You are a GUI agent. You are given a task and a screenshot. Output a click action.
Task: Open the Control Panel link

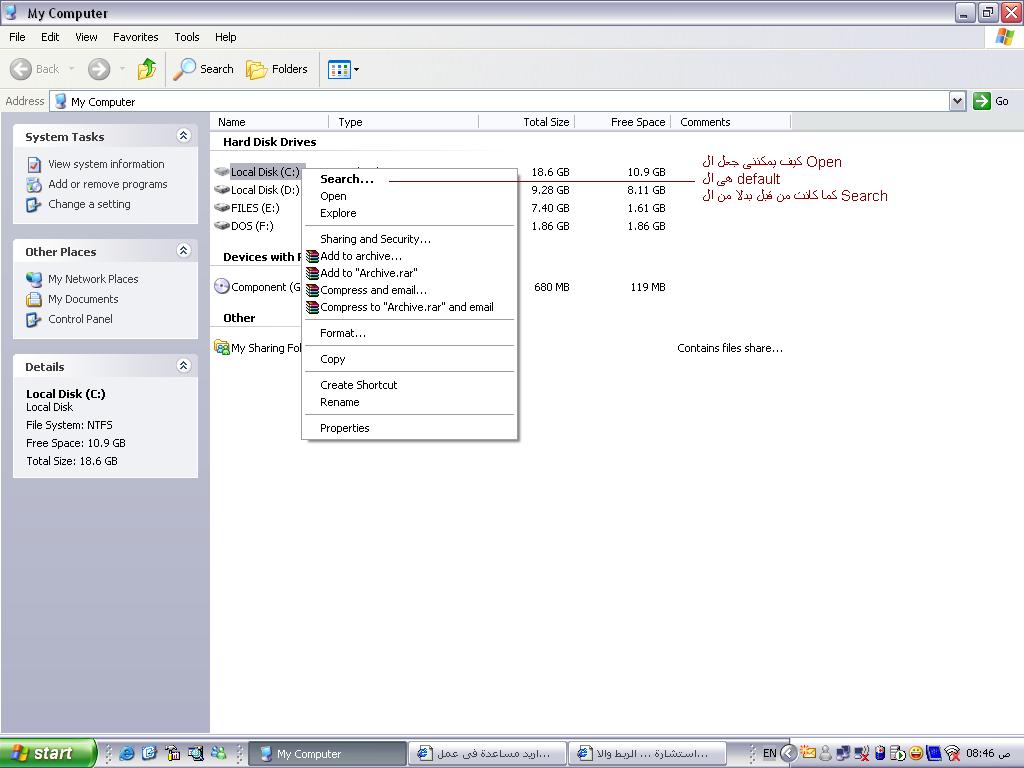coord(80,319)
